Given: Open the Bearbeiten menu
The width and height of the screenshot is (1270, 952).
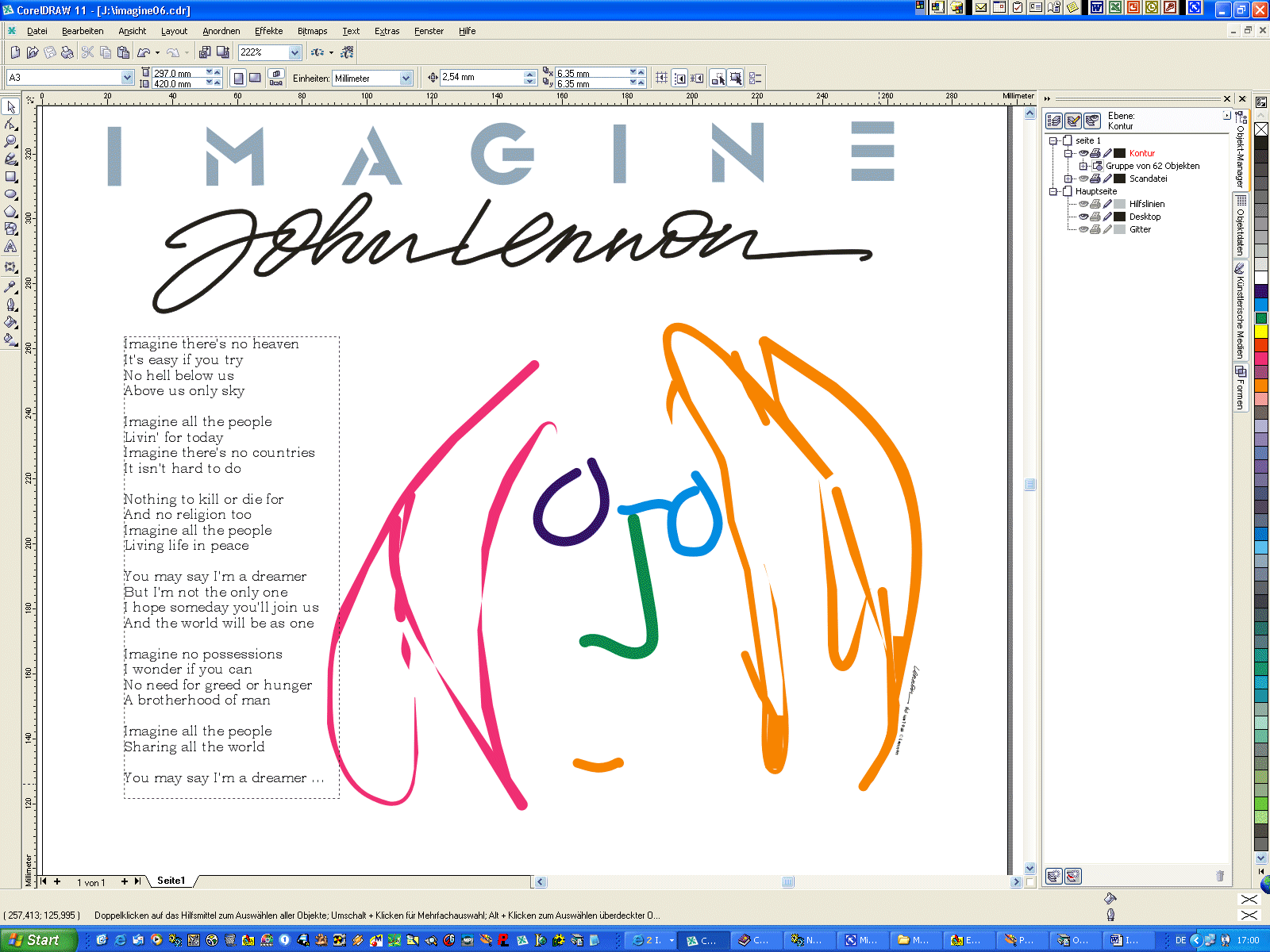Looking at the screenshot, I should pos(83,31).
